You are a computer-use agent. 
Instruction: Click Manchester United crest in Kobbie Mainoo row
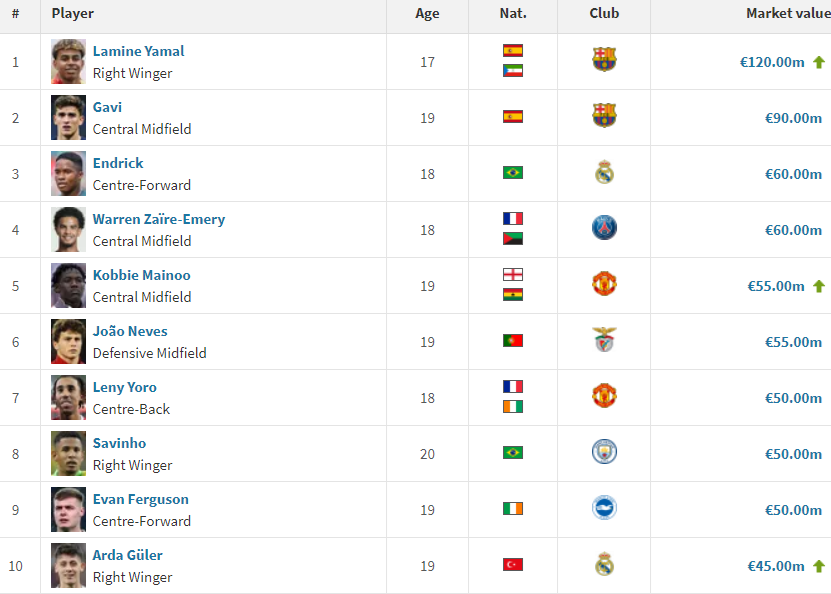click(604, 284)
